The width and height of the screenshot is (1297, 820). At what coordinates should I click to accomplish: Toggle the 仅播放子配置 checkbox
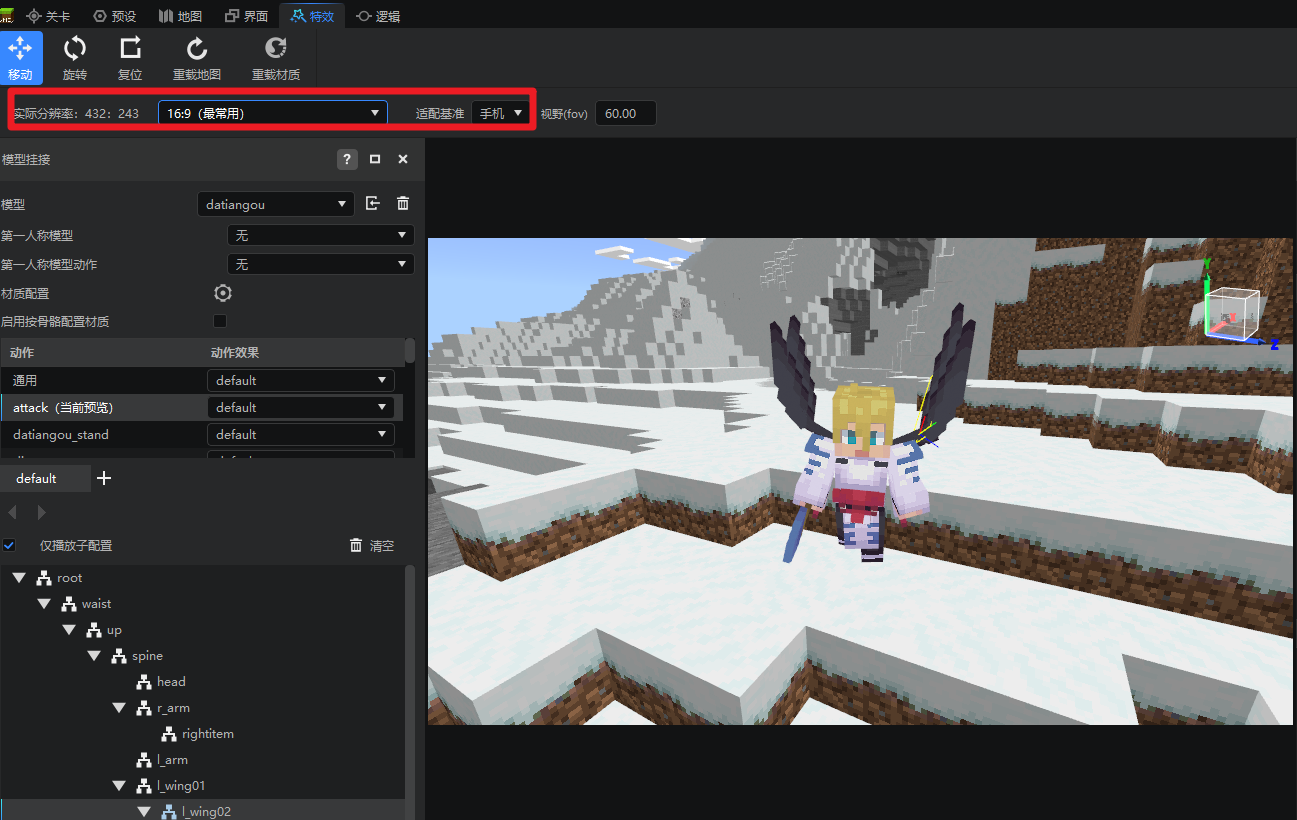click(9, 545)
